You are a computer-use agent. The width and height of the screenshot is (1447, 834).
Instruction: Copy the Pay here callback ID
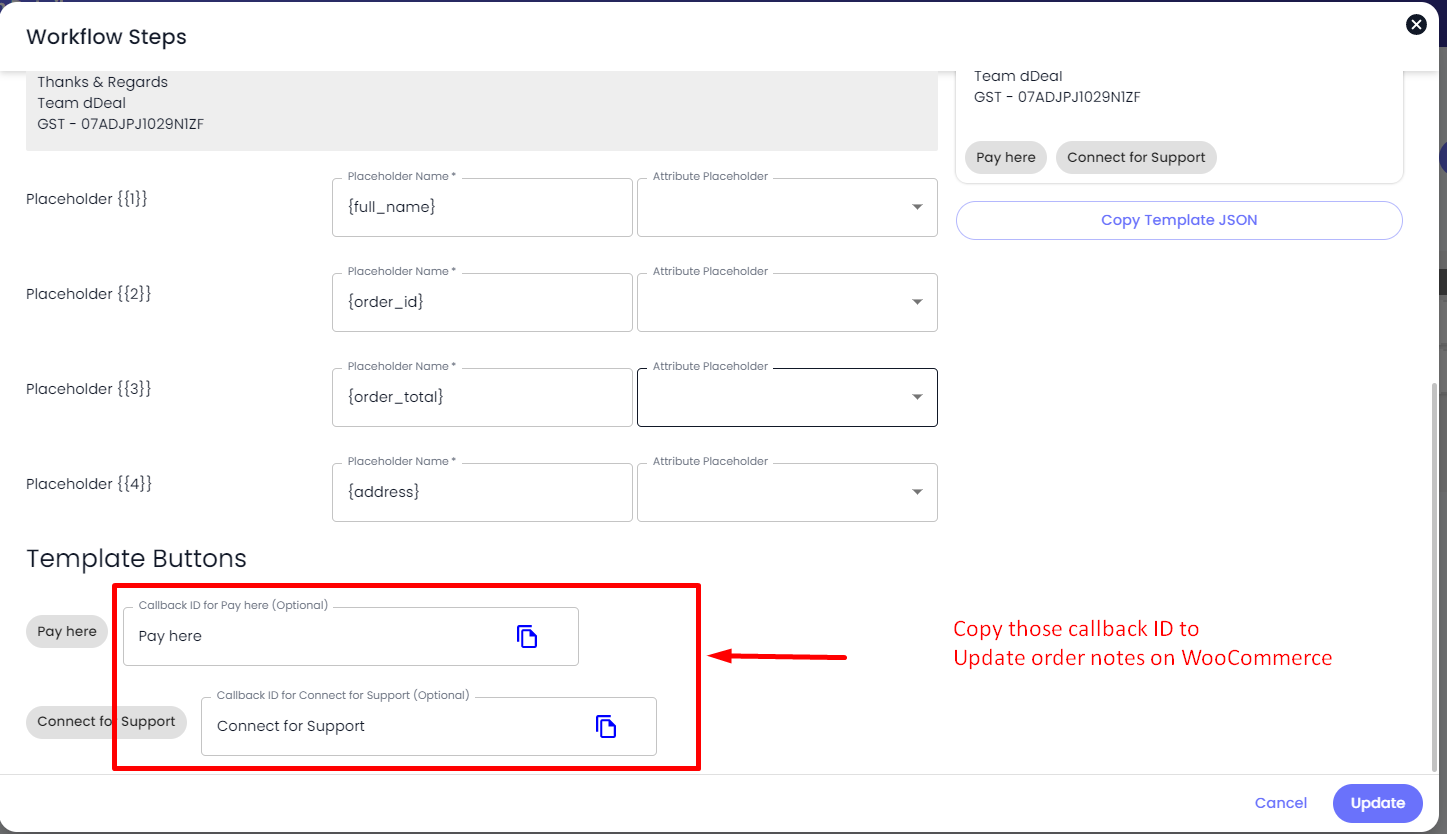coord(527,636)
